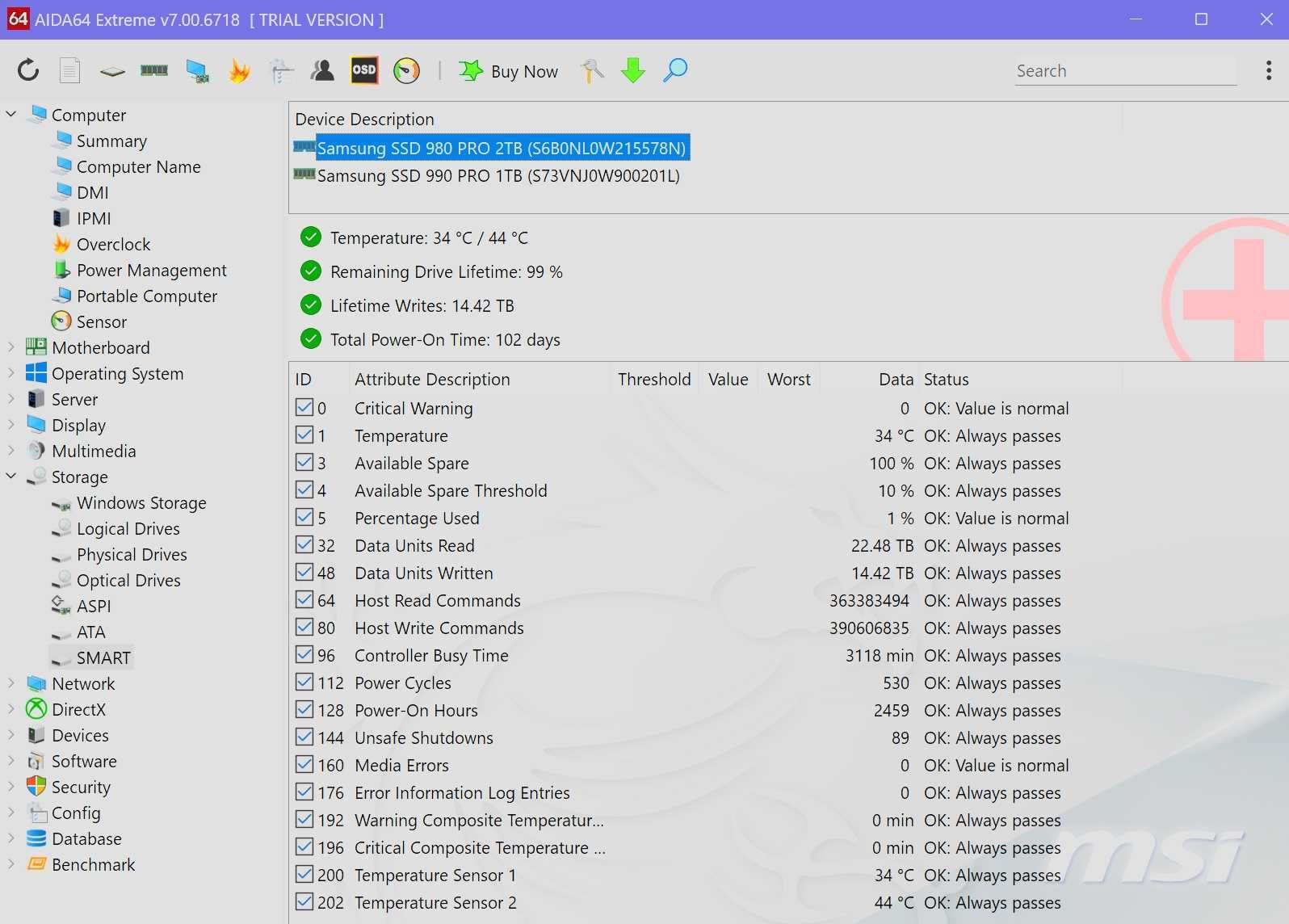Open Optical Drives tree item
Image resolution: width=1289 pixels, height=924 pixels.
click(128, 580)
